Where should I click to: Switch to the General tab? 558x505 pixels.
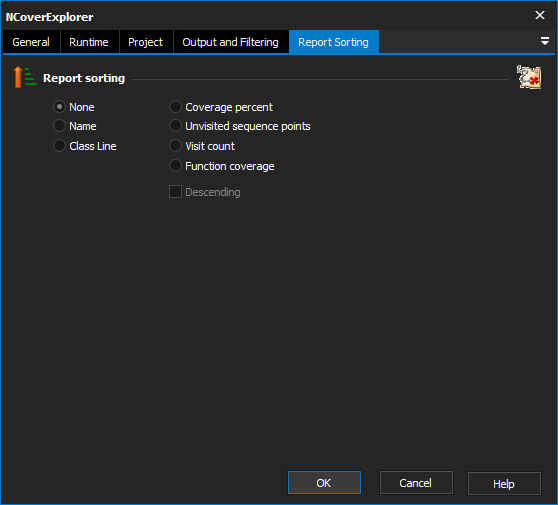31,42
